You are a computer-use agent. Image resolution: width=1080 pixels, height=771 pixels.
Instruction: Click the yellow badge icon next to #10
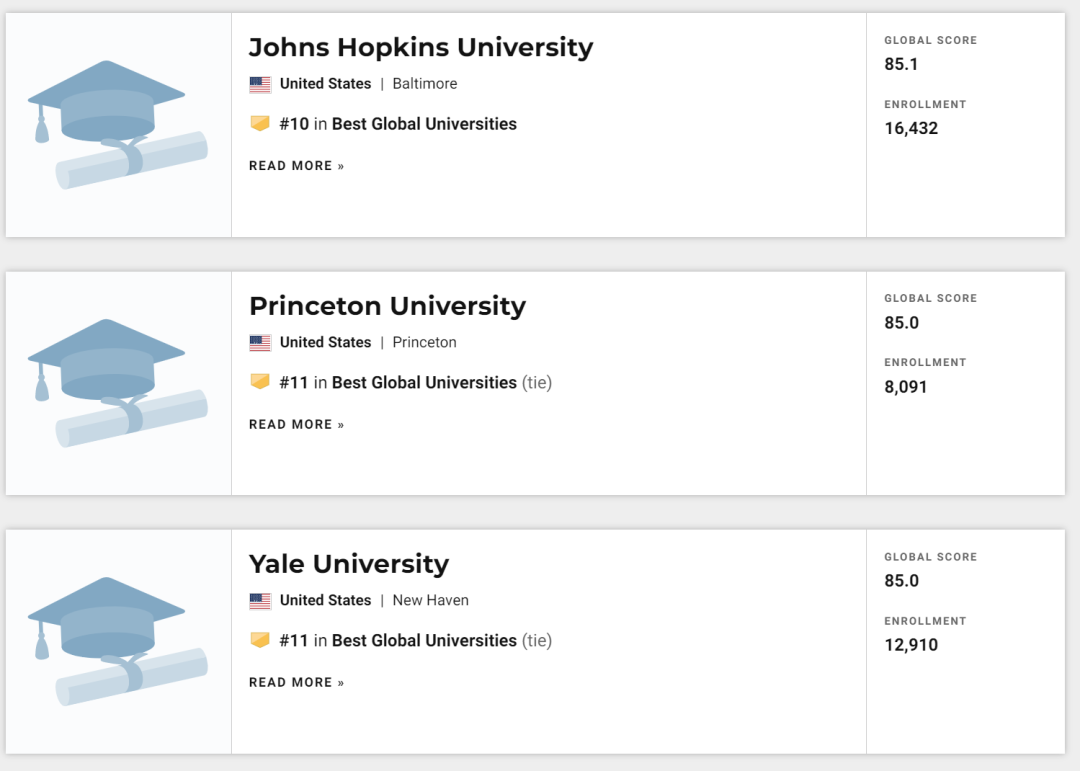coord(260,124)
